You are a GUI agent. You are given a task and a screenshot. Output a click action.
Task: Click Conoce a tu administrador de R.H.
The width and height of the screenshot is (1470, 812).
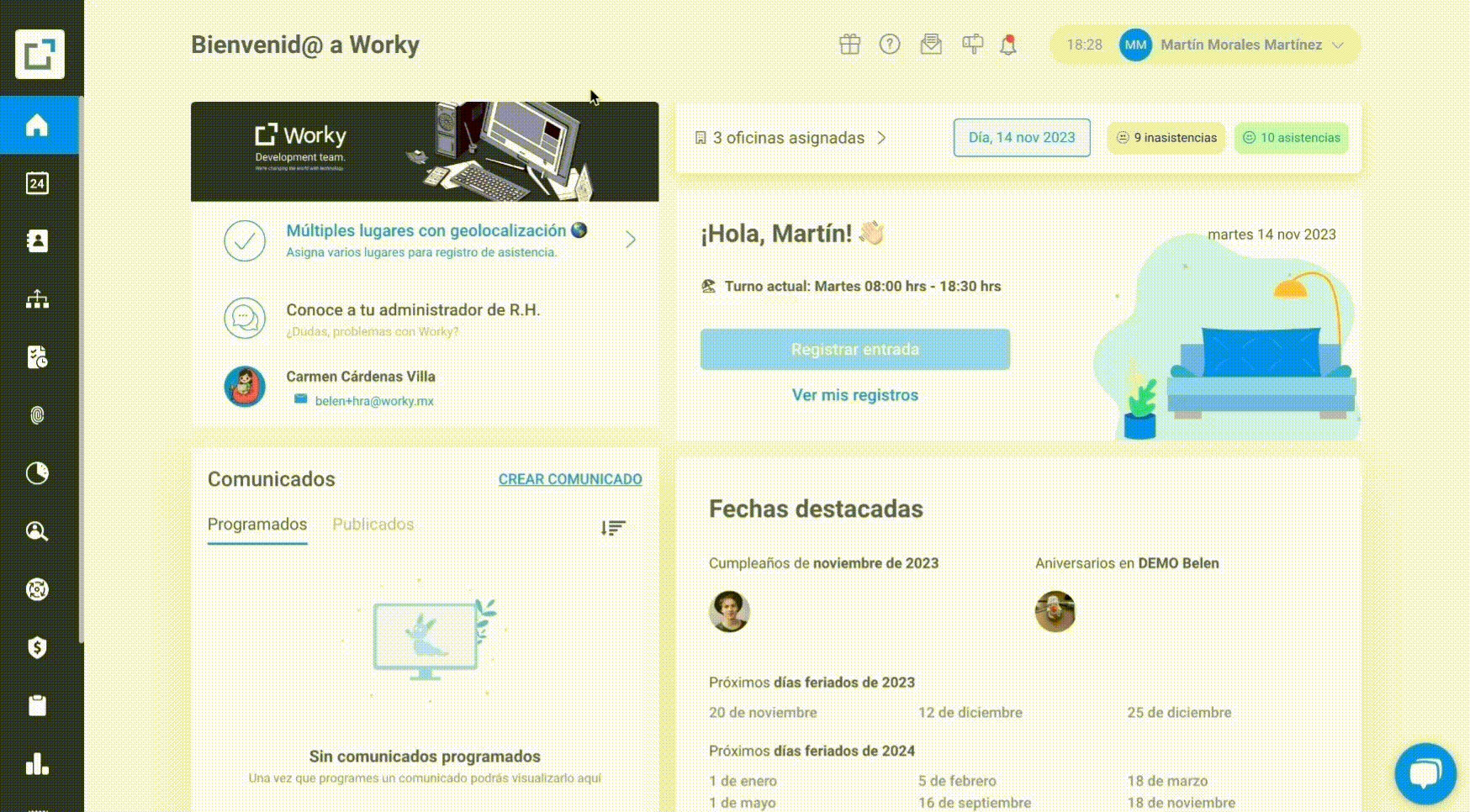pos(413,310)
